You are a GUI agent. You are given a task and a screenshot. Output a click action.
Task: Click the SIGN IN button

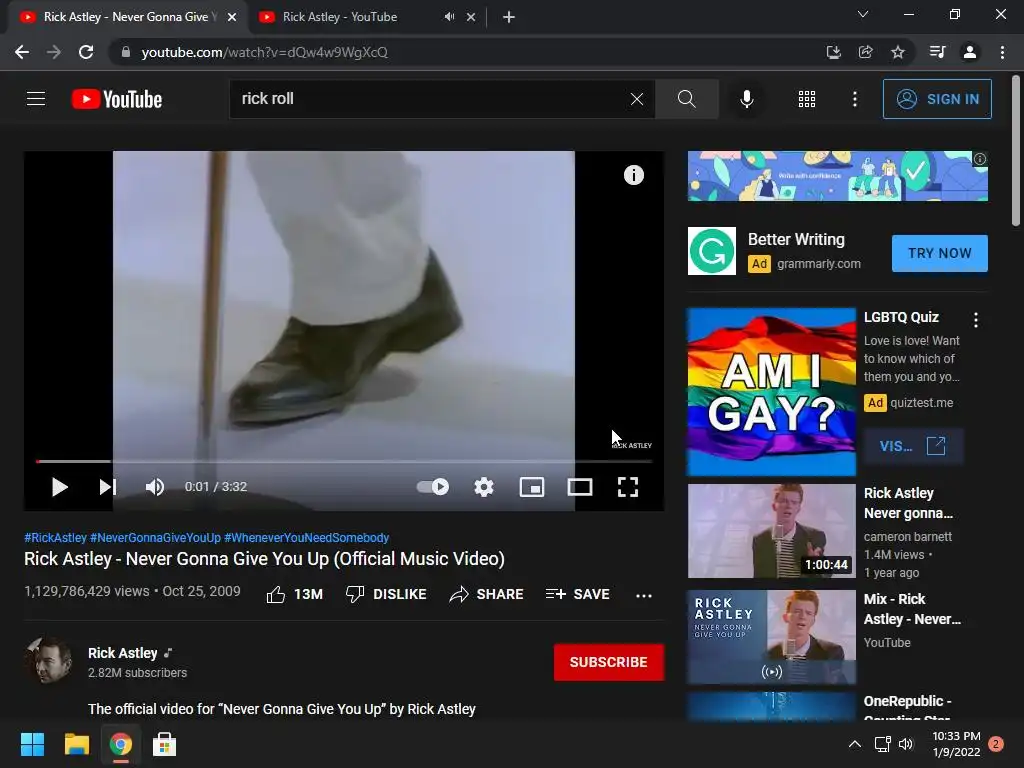coord(937,99)
